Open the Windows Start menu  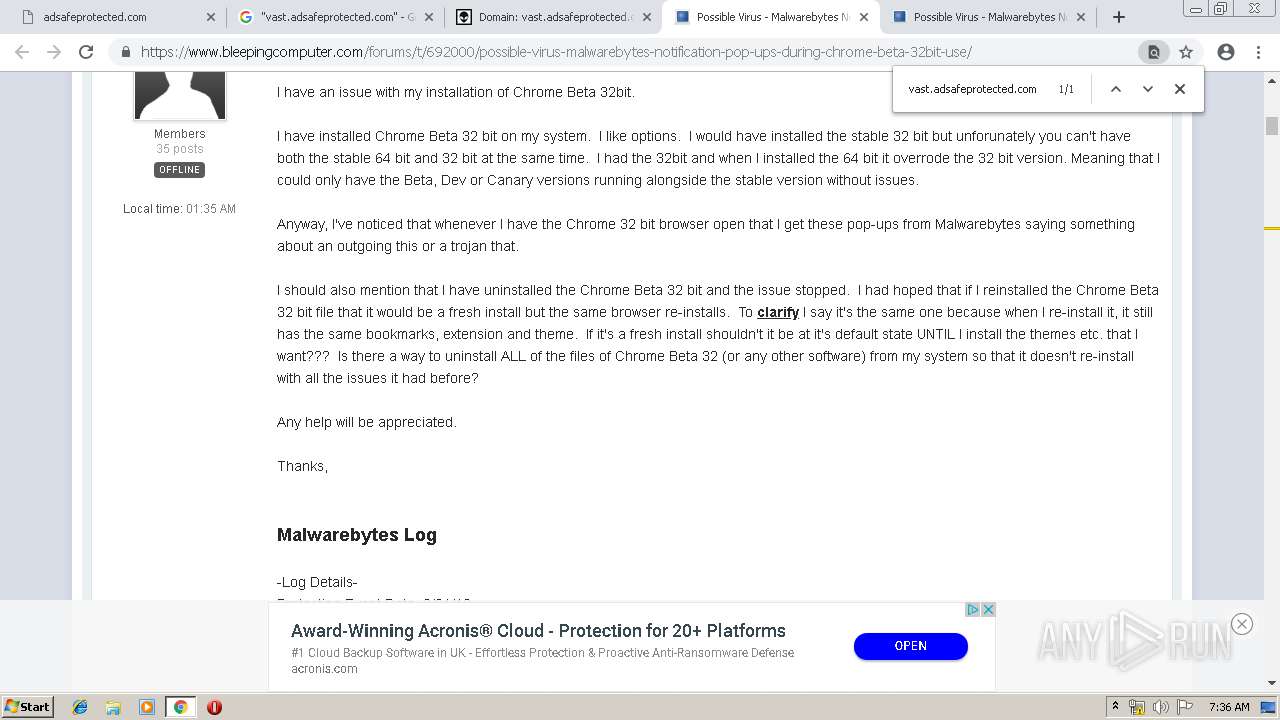click(x=28, y=706)
